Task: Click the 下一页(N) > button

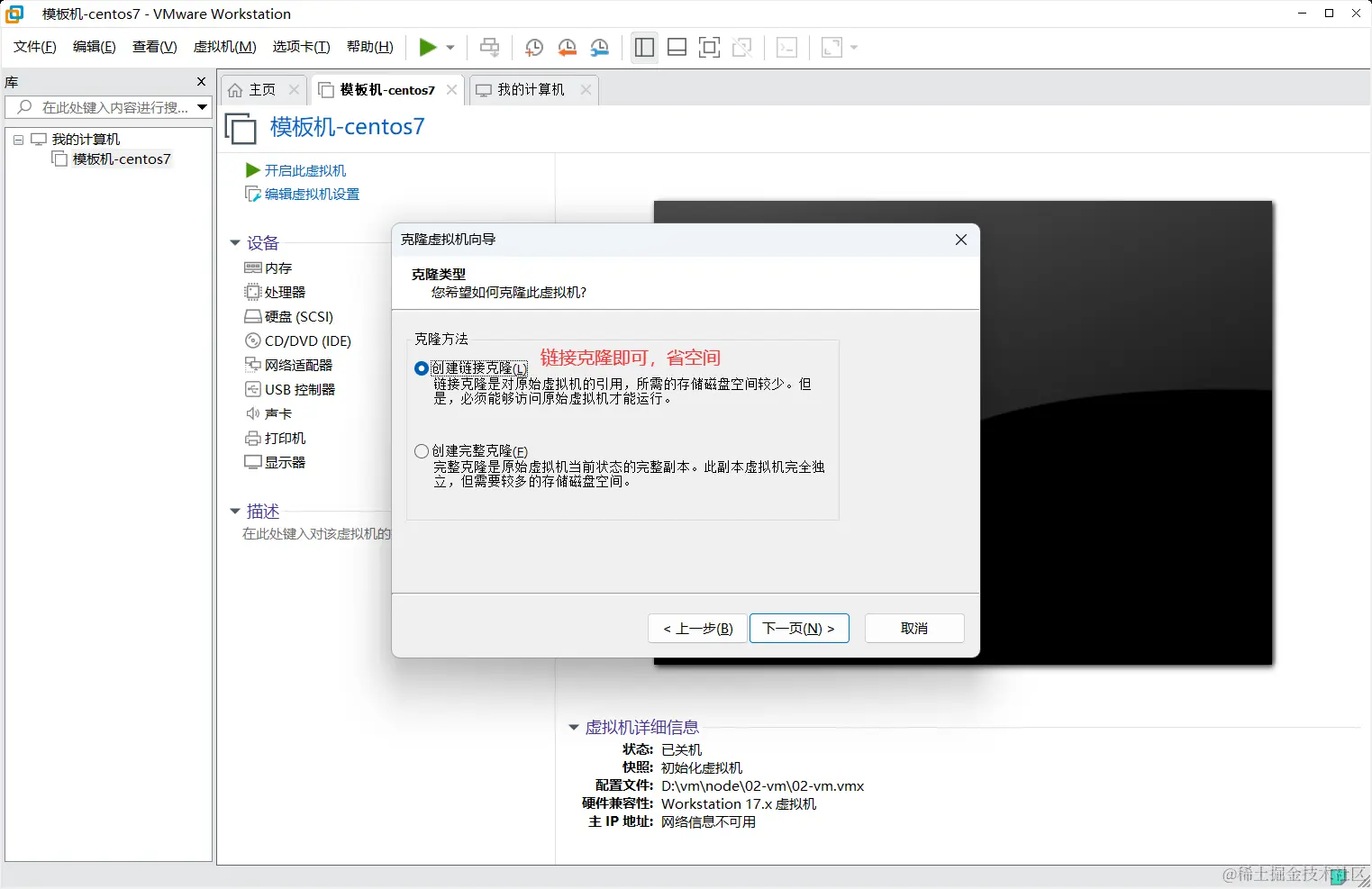Action: point(799,629)
